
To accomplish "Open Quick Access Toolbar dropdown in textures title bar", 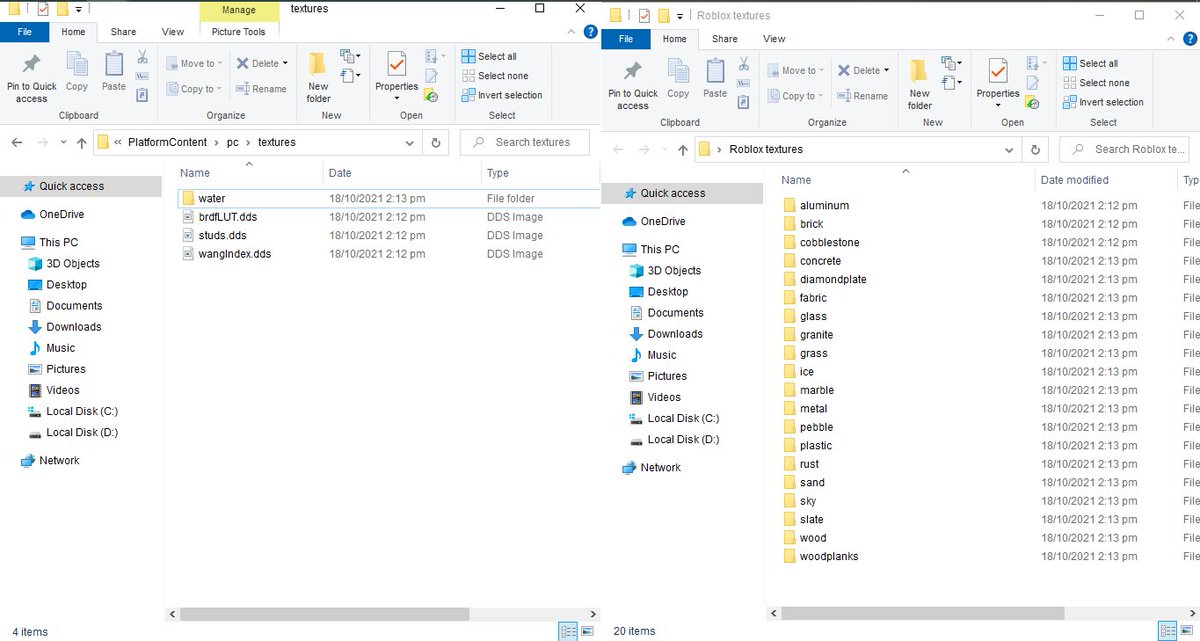I will click(78, 9).
